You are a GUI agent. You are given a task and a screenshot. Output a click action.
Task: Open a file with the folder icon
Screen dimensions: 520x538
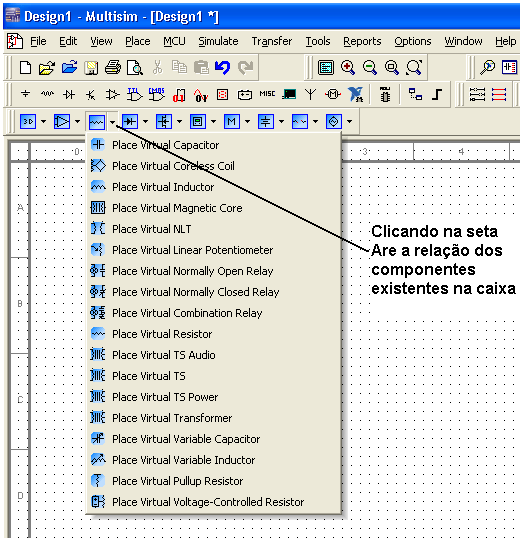pos(47,67)
